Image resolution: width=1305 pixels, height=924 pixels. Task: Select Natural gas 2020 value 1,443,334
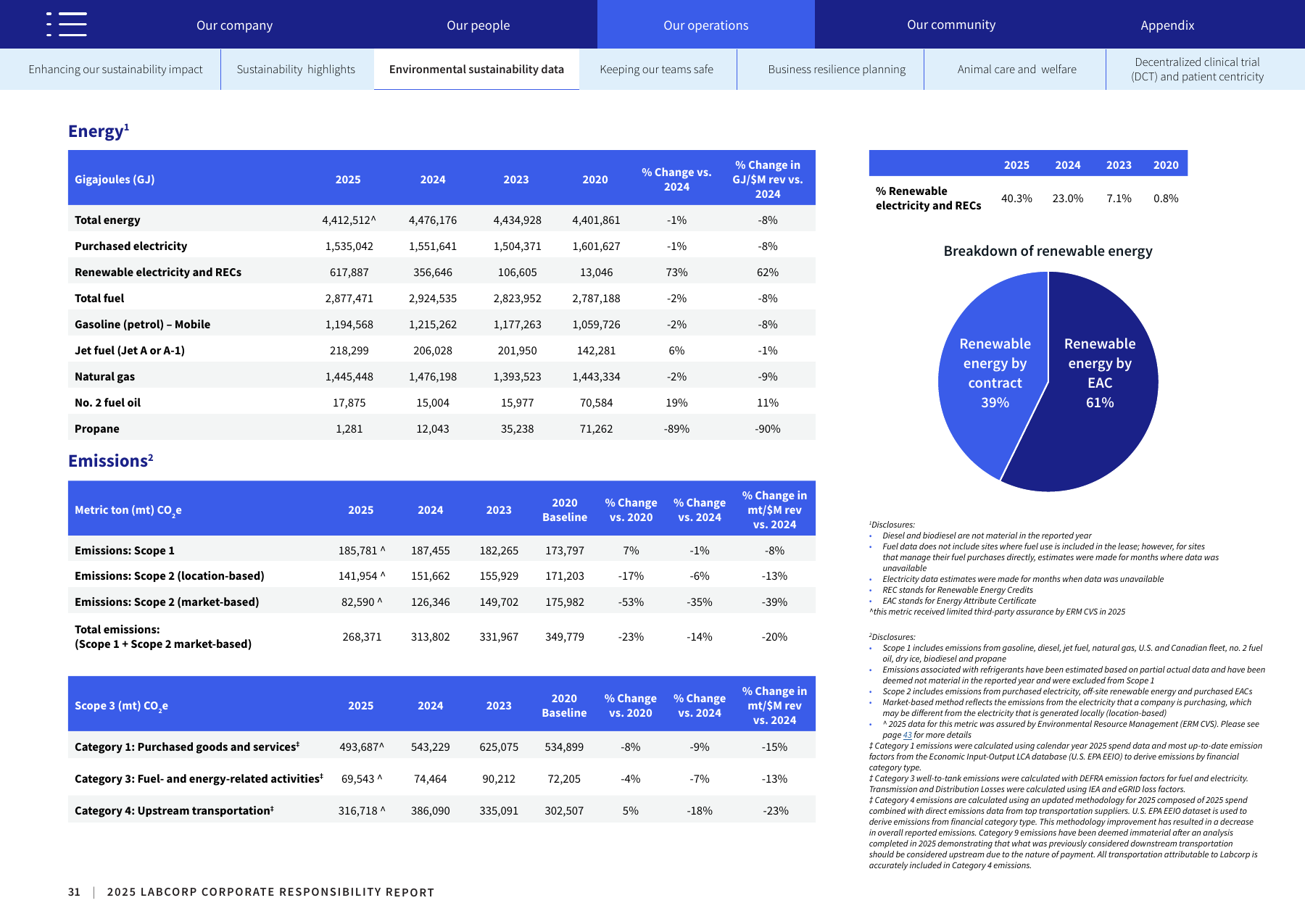coord(596,377)
